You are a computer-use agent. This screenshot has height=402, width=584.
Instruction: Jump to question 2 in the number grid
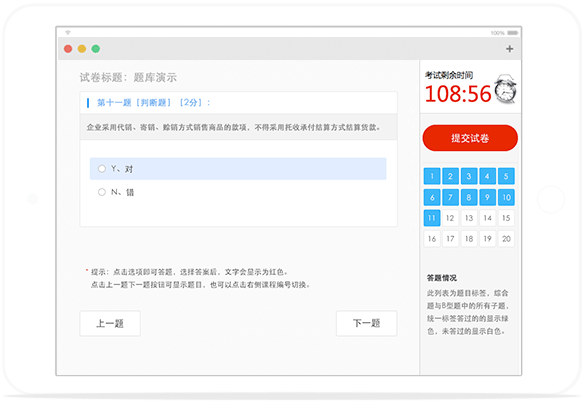point(450,176)
